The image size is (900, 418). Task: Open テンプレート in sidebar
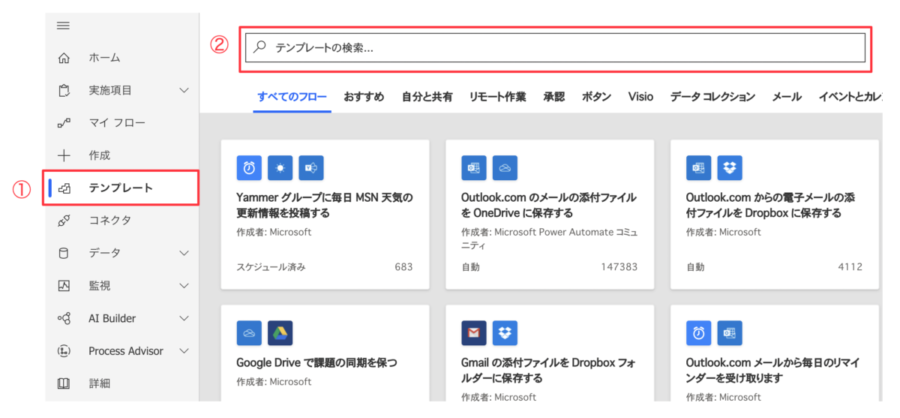[122, 188]
